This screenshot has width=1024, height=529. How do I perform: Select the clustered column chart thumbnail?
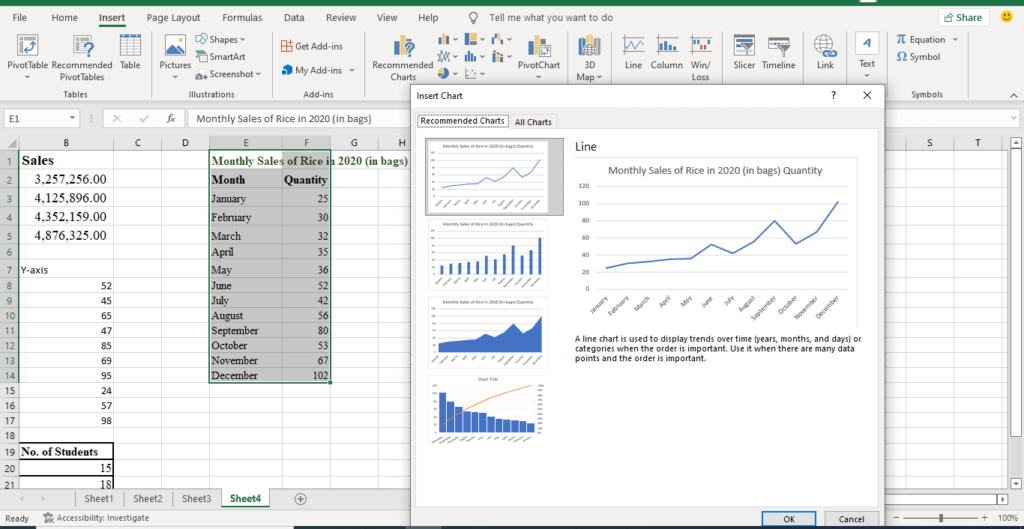tap(488, 255)
